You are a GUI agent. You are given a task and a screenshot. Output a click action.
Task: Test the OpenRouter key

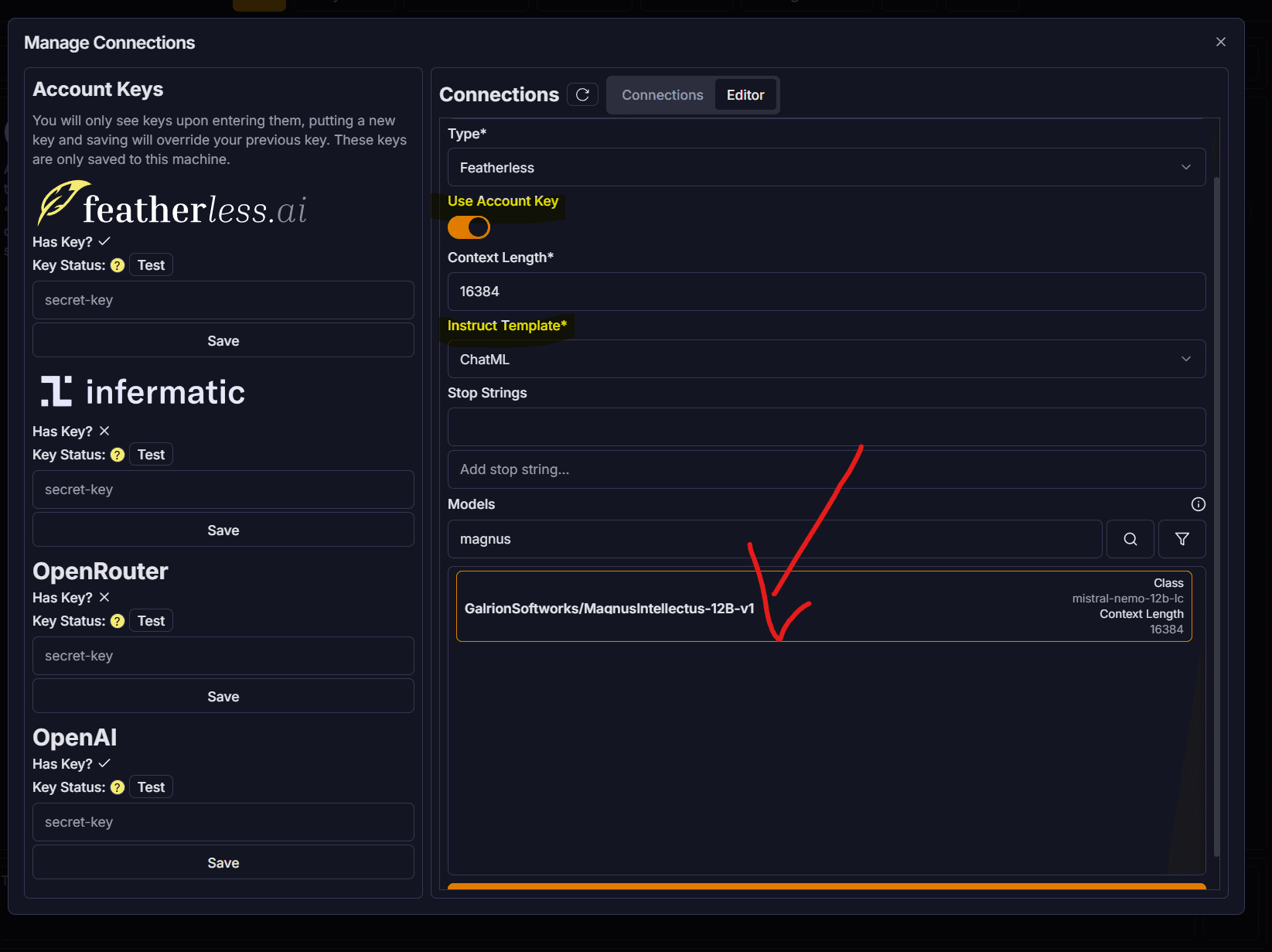pos(151,621)
